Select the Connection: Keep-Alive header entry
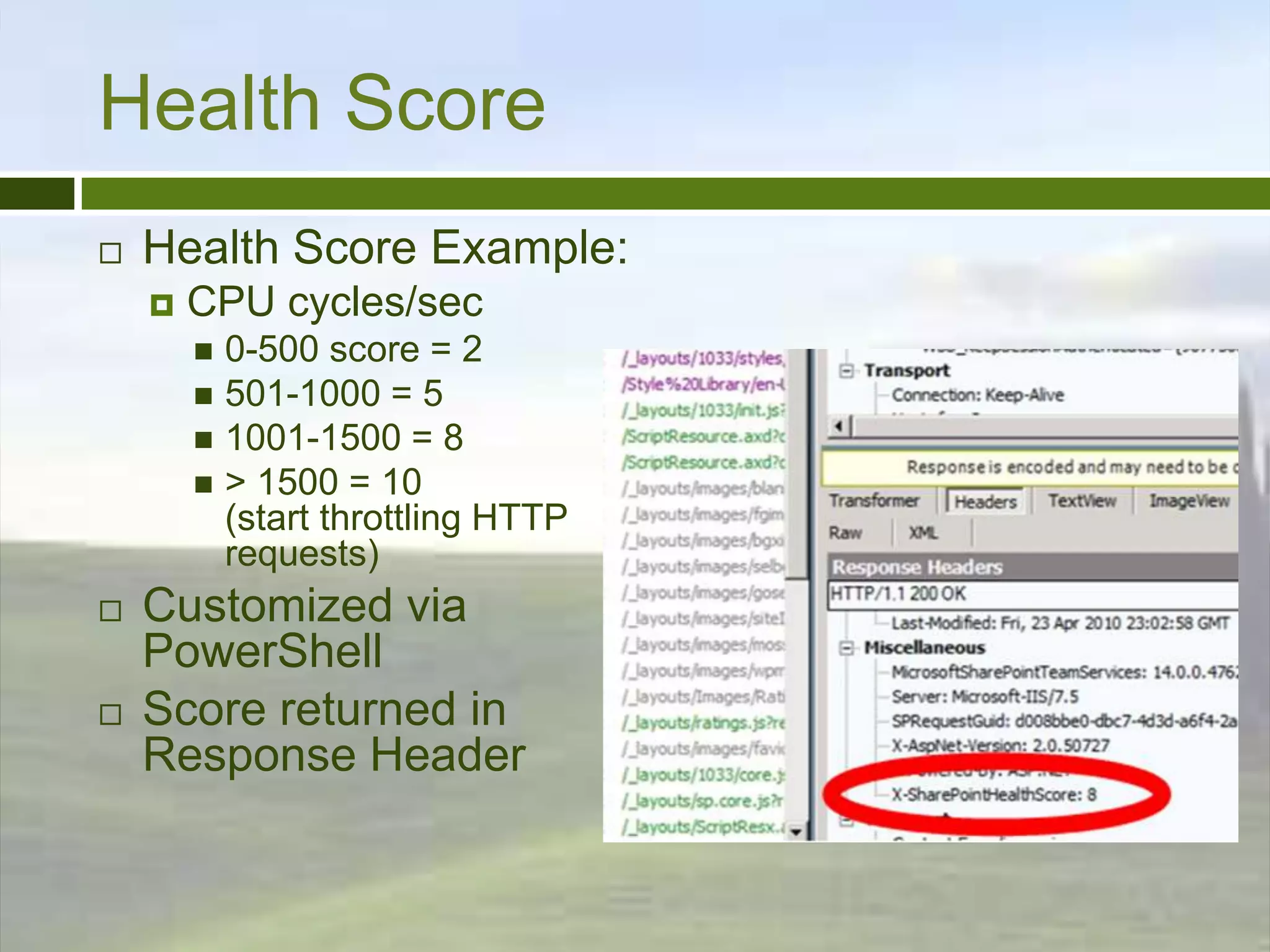 (x=977, y=395)
